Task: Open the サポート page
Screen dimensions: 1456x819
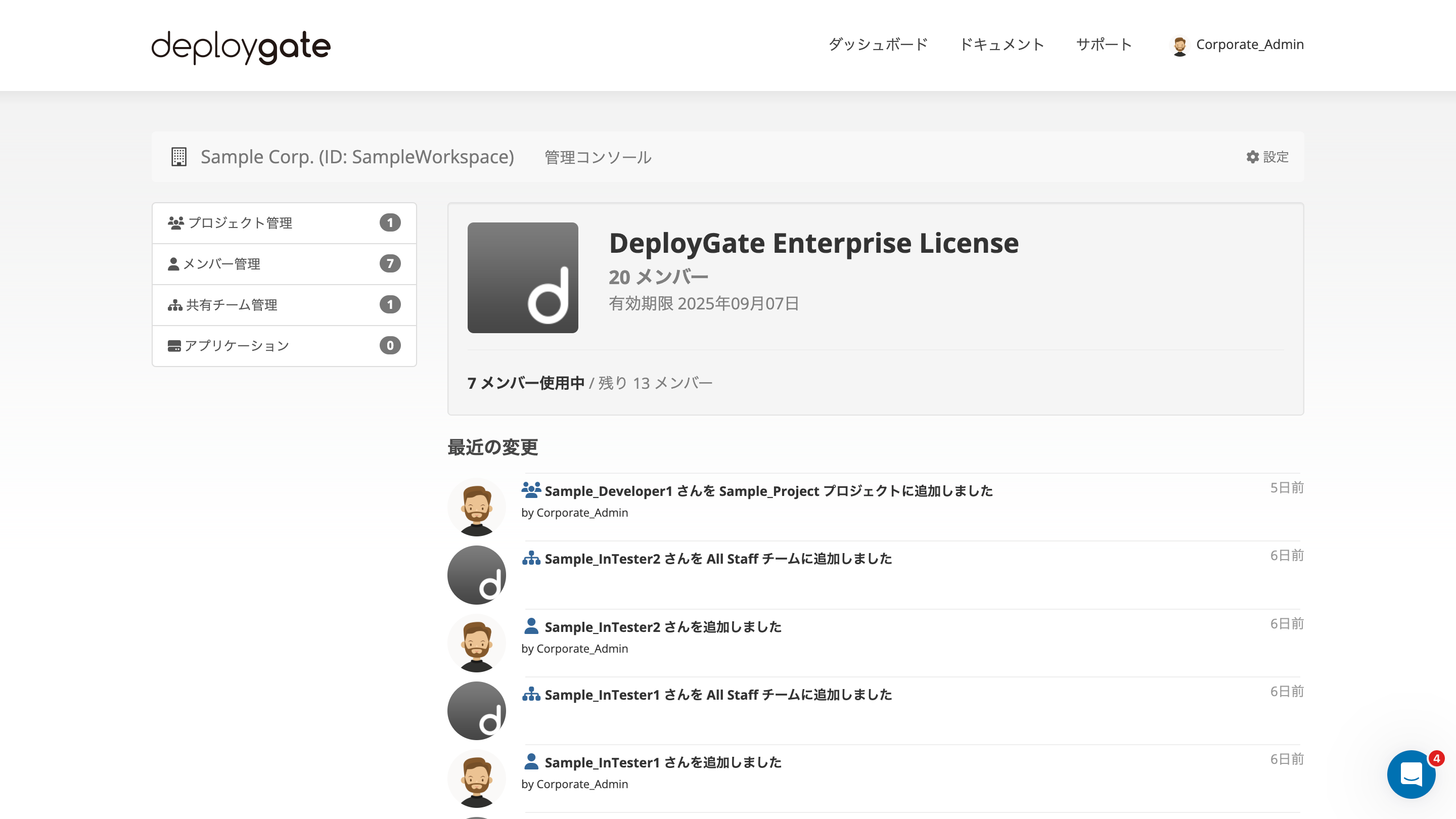Action: [x=1103, y=44]
